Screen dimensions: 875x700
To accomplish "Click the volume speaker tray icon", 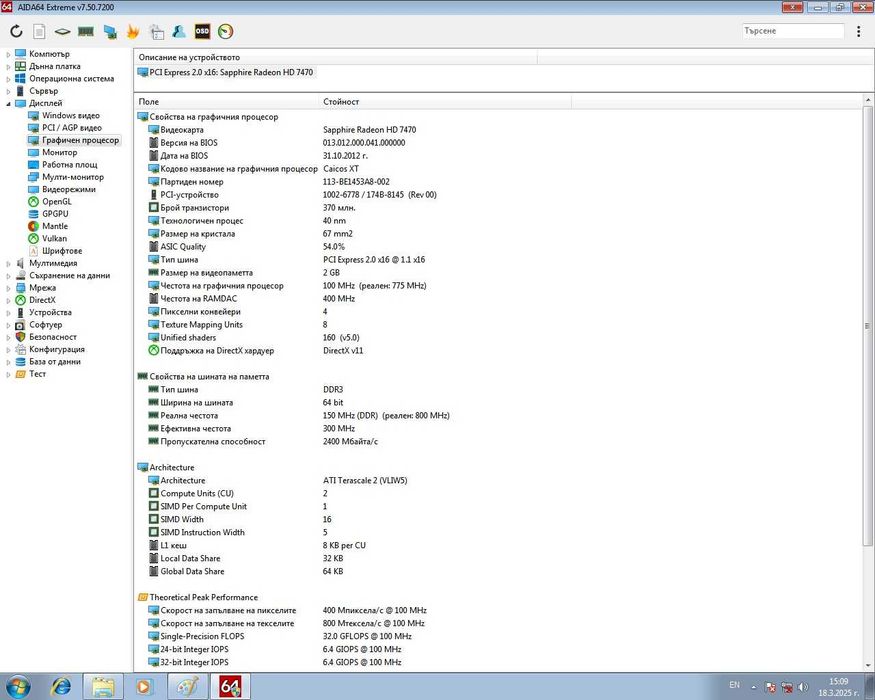I will (x=803, y=687).
